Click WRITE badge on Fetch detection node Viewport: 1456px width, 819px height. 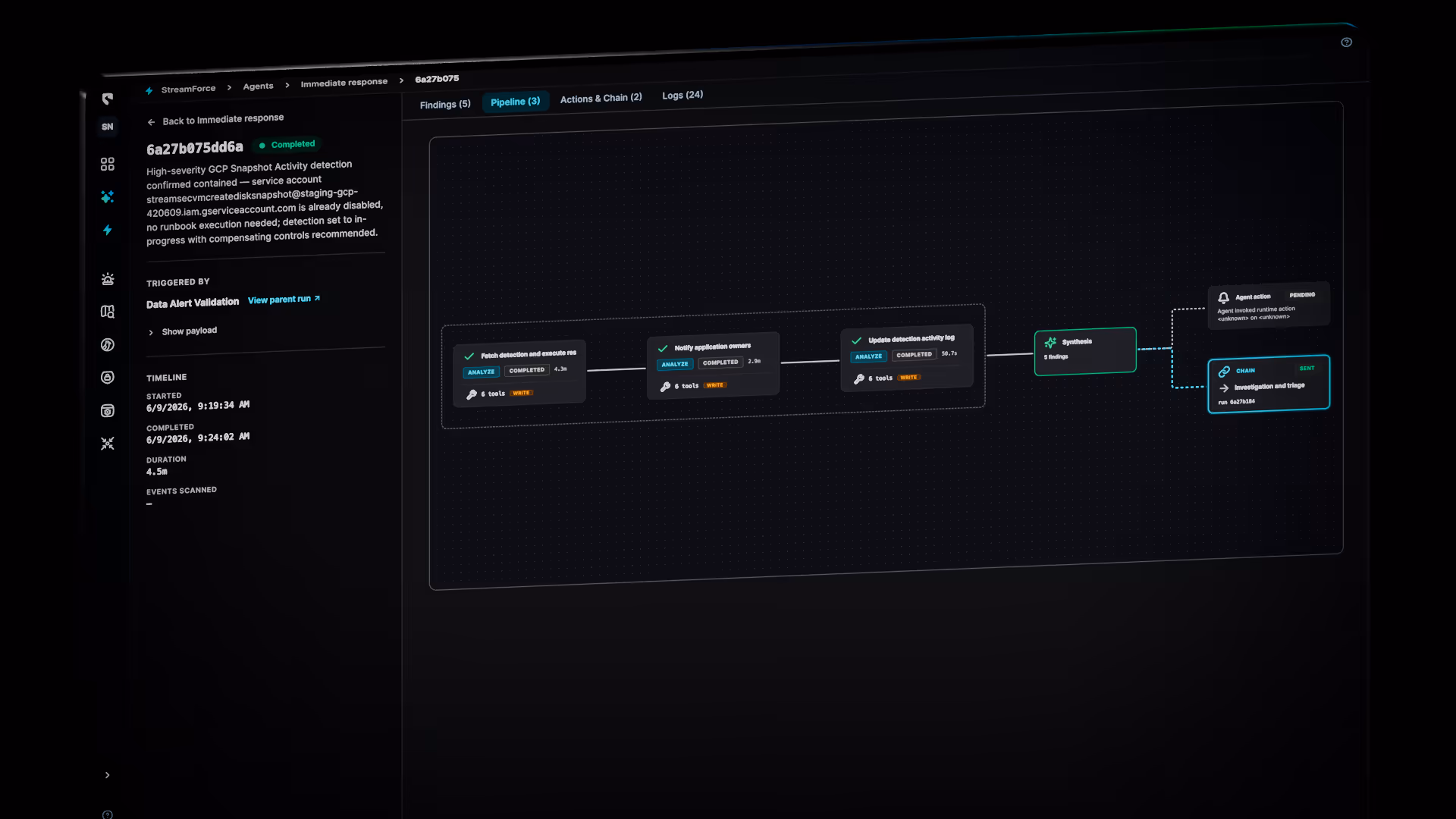[521, 393]
